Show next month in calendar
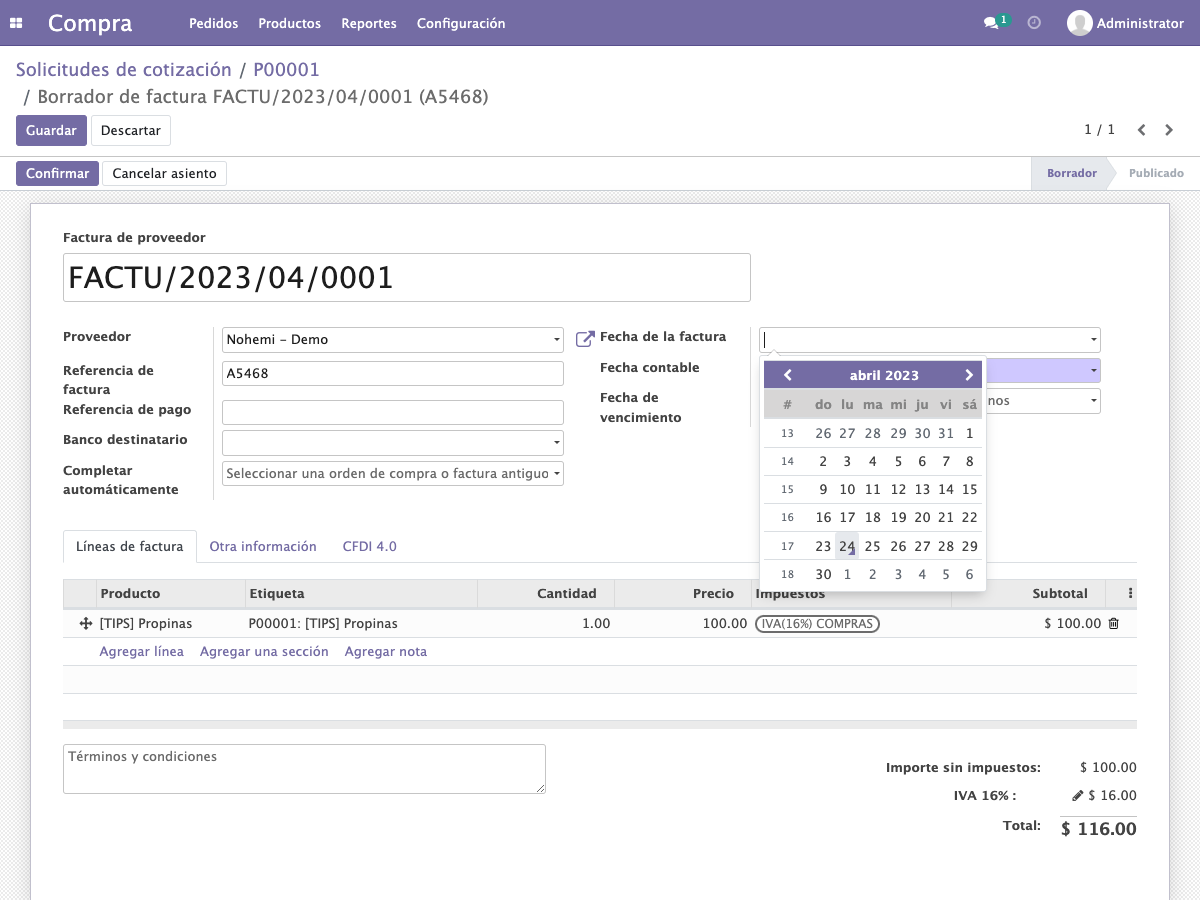The image size is (1200, 900). pyautogui.click(x=968, y=375)
